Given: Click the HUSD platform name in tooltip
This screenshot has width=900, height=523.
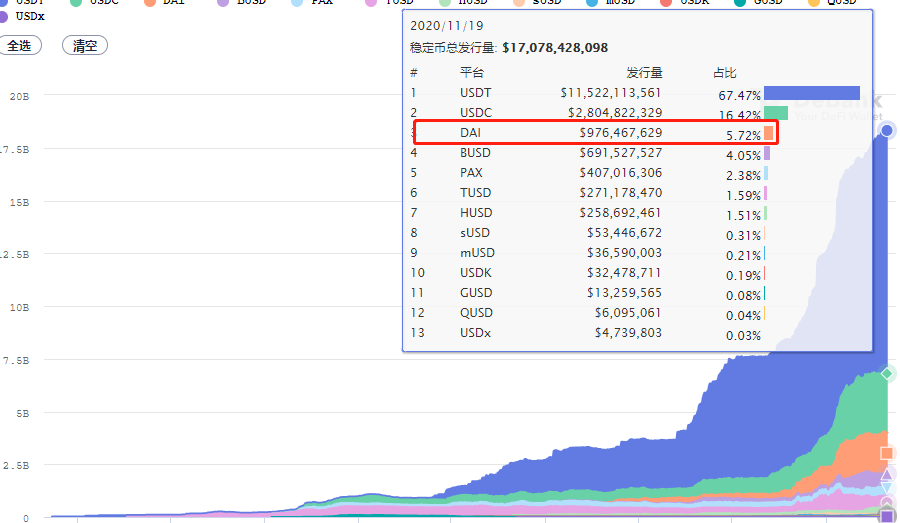Looking at the screenshot, I should (x=476, y=213).
